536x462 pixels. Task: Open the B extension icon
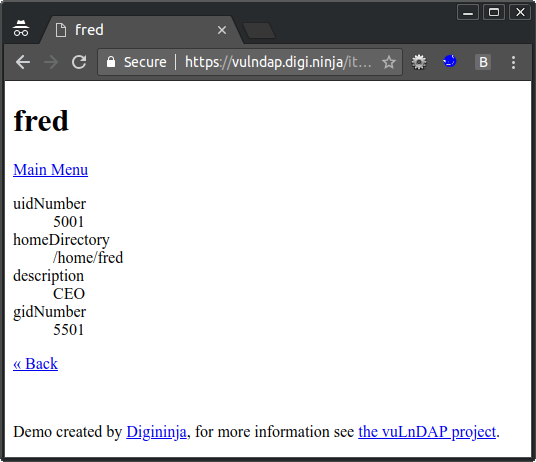pos(483,62)
